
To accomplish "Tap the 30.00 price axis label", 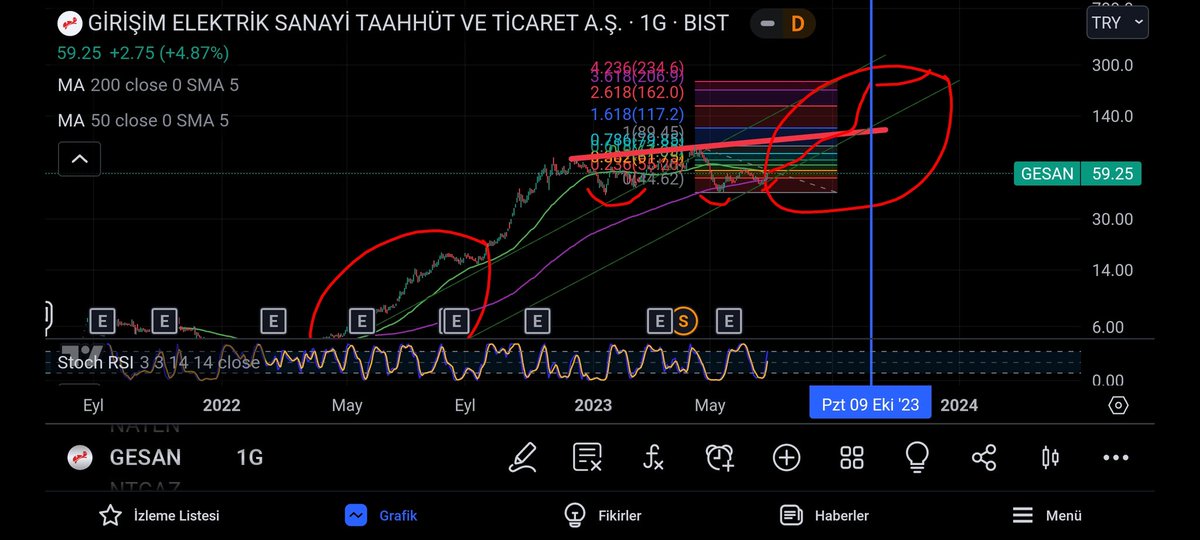I will (x=1113, y=219).
